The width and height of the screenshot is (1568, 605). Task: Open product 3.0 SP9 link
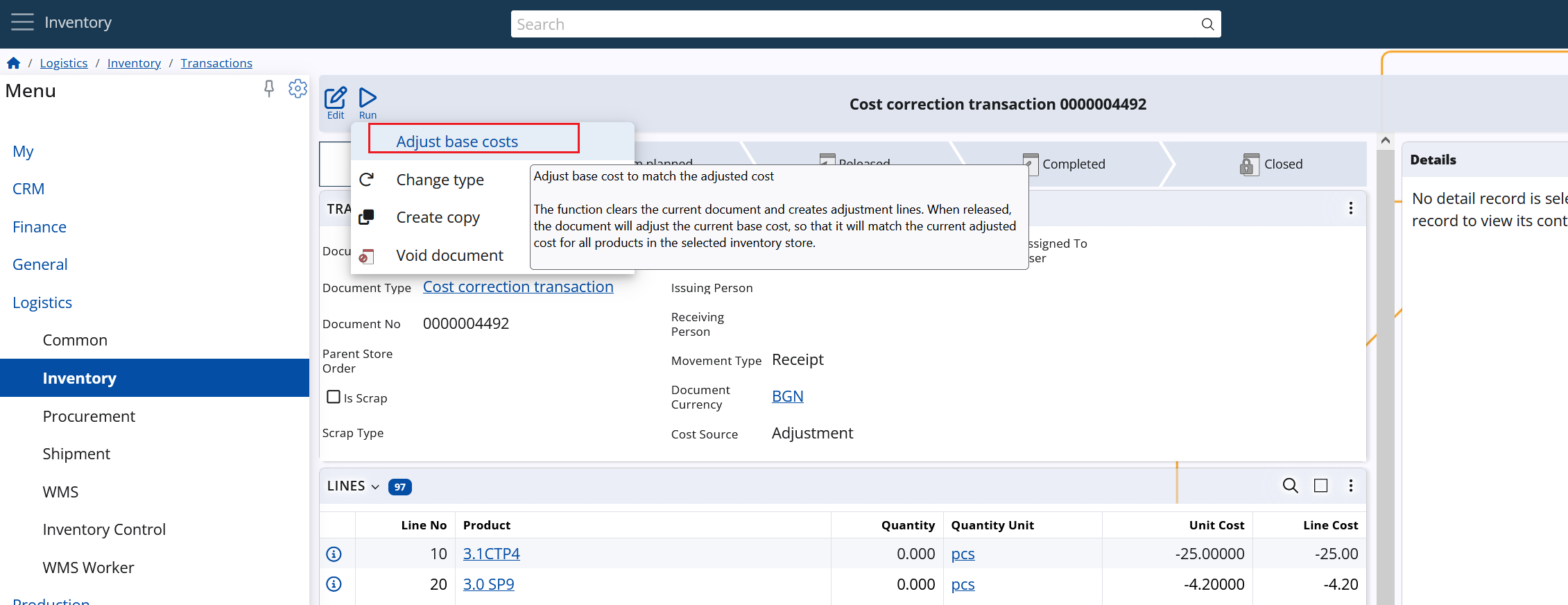tap(489, 584)
